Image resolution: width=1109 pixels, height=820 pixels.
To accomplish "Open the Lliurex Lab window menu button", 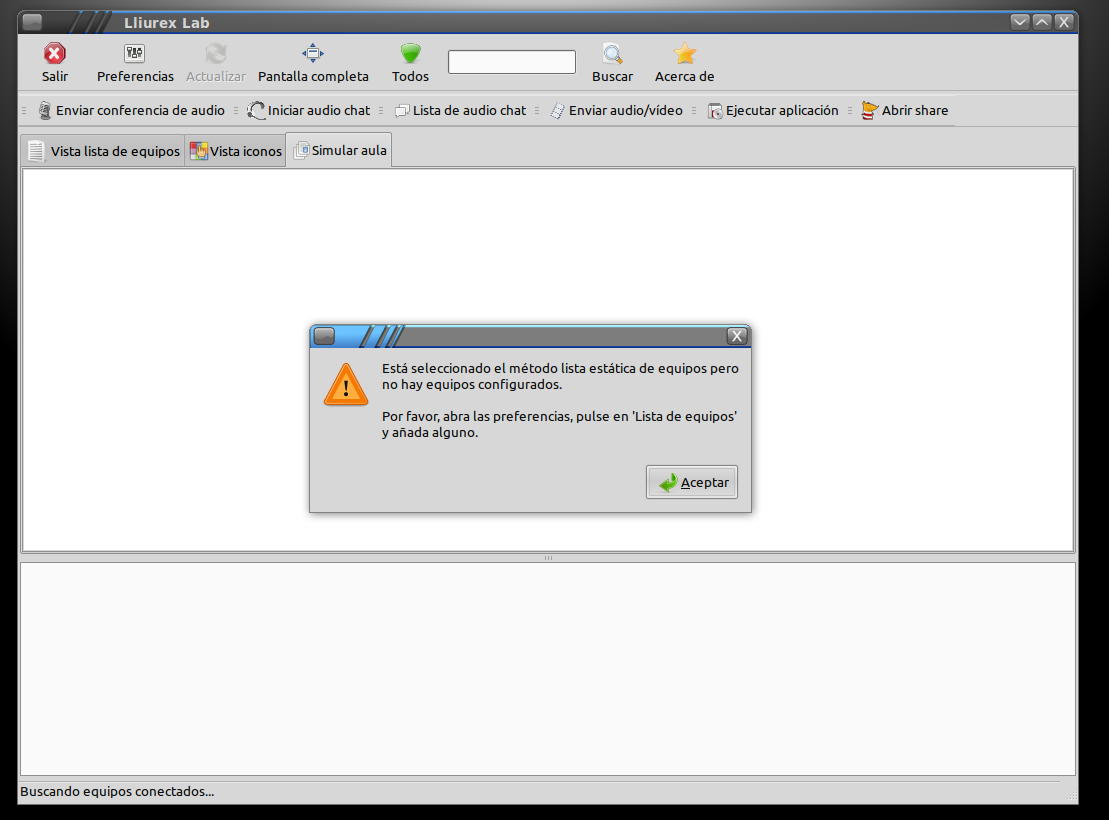I will tap(33, 22).
